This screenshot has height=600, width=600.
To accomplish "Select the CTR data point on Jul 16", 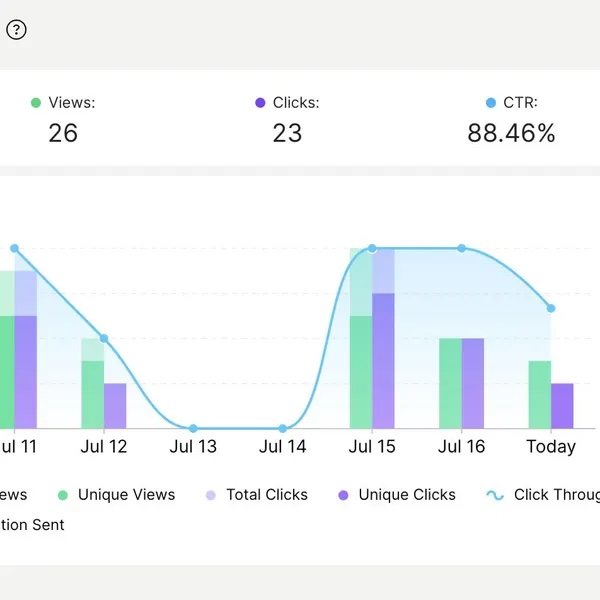I will click(461, 248).
